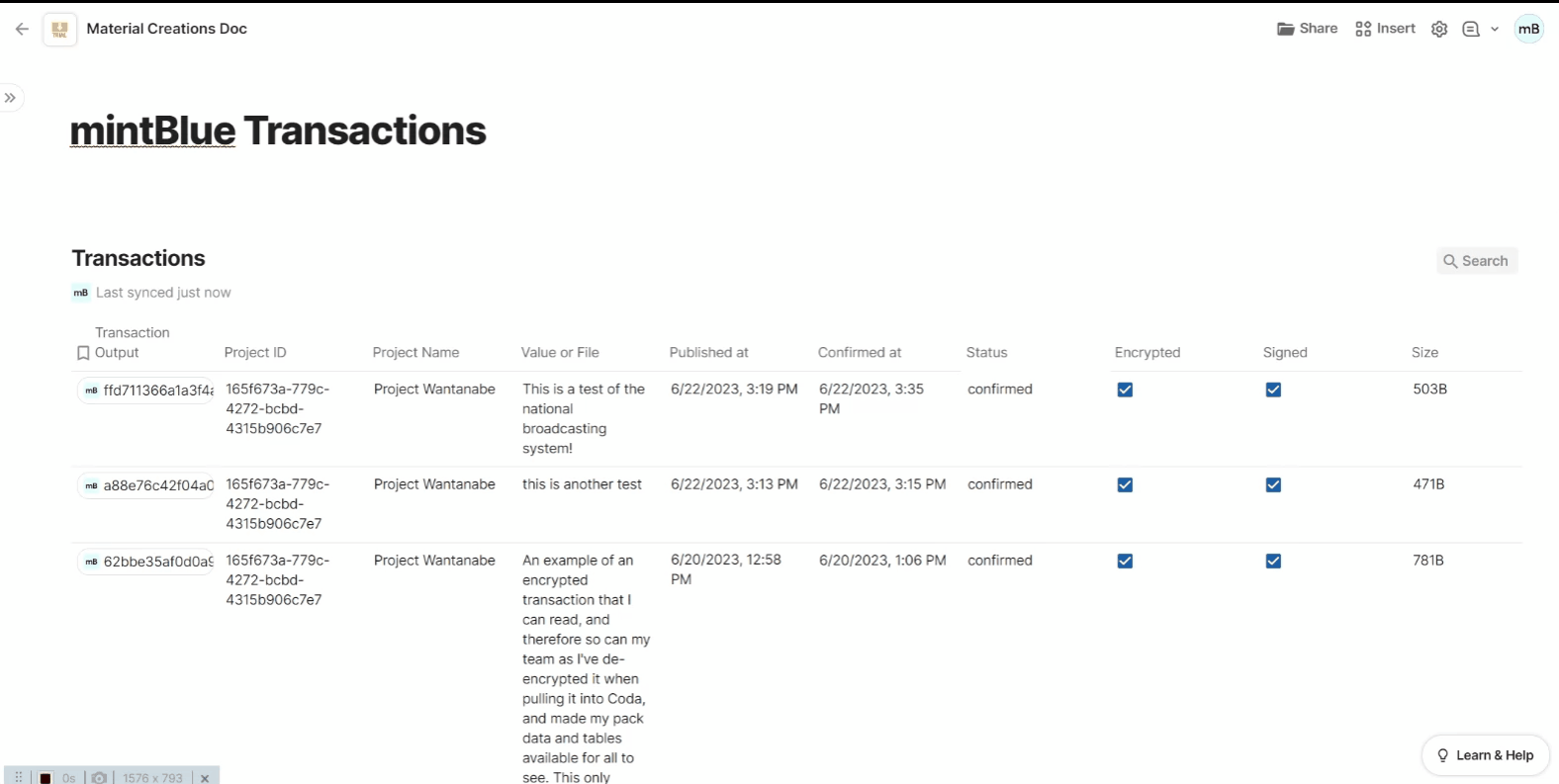Take a snapshot with the camera icon
The image size is (1559, 784).
coord(99,778)
